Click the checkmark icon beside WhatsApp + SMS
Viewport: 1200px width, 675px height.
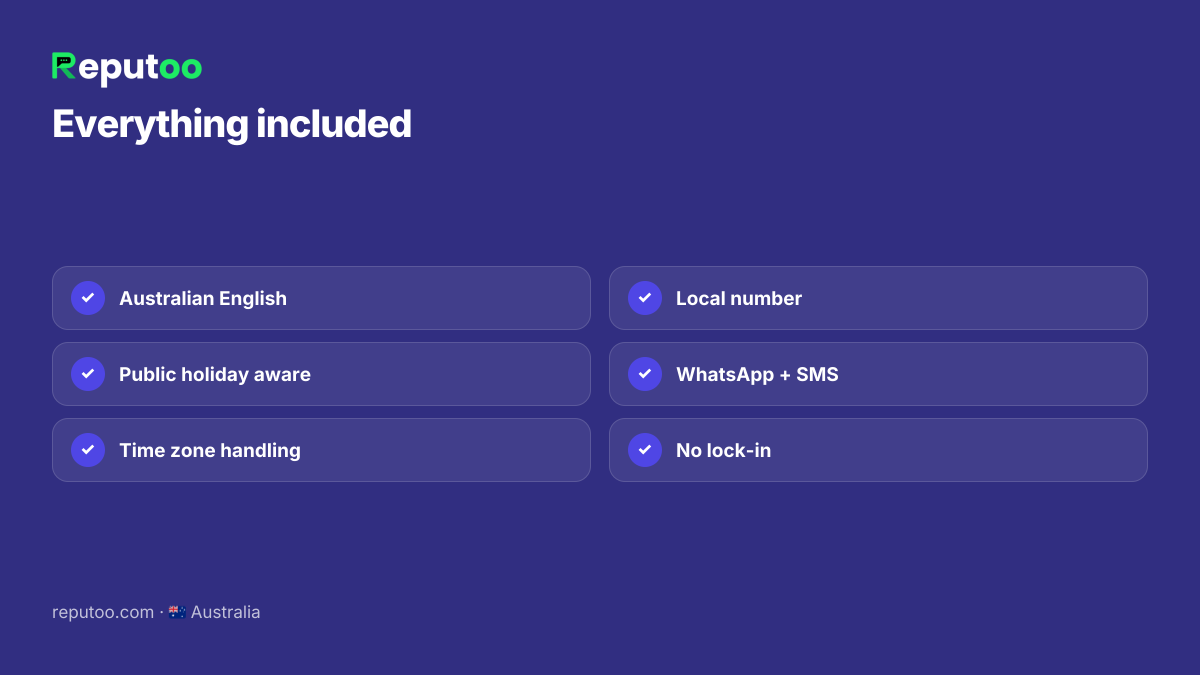coord(645,374)
